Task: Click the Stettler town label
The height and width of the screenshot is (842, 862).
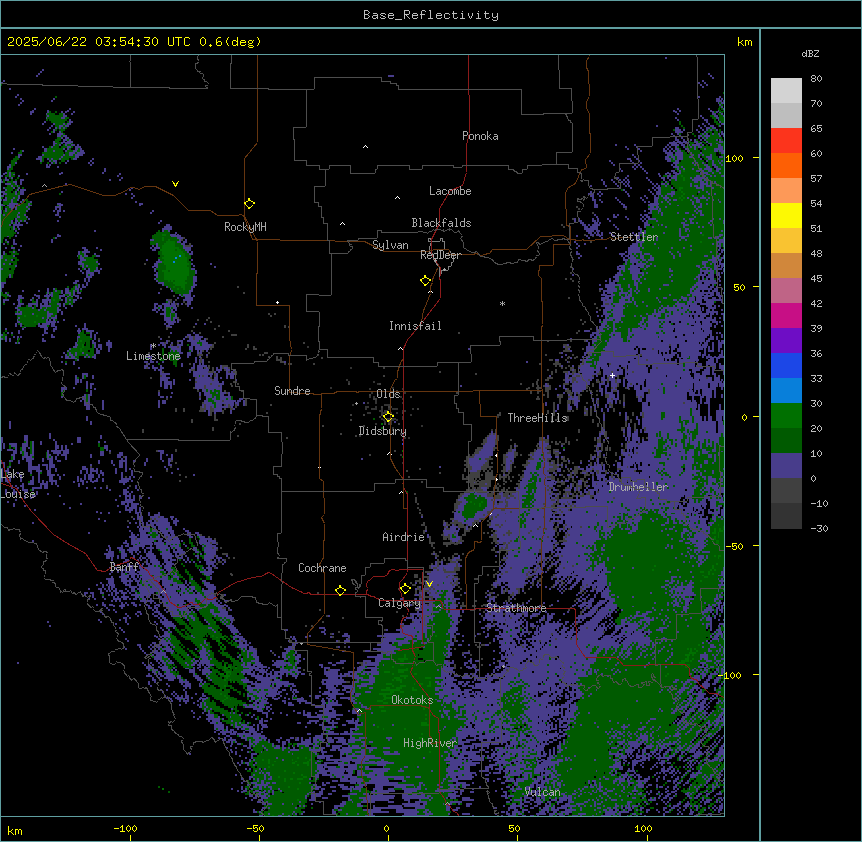Action: point(634,237)
